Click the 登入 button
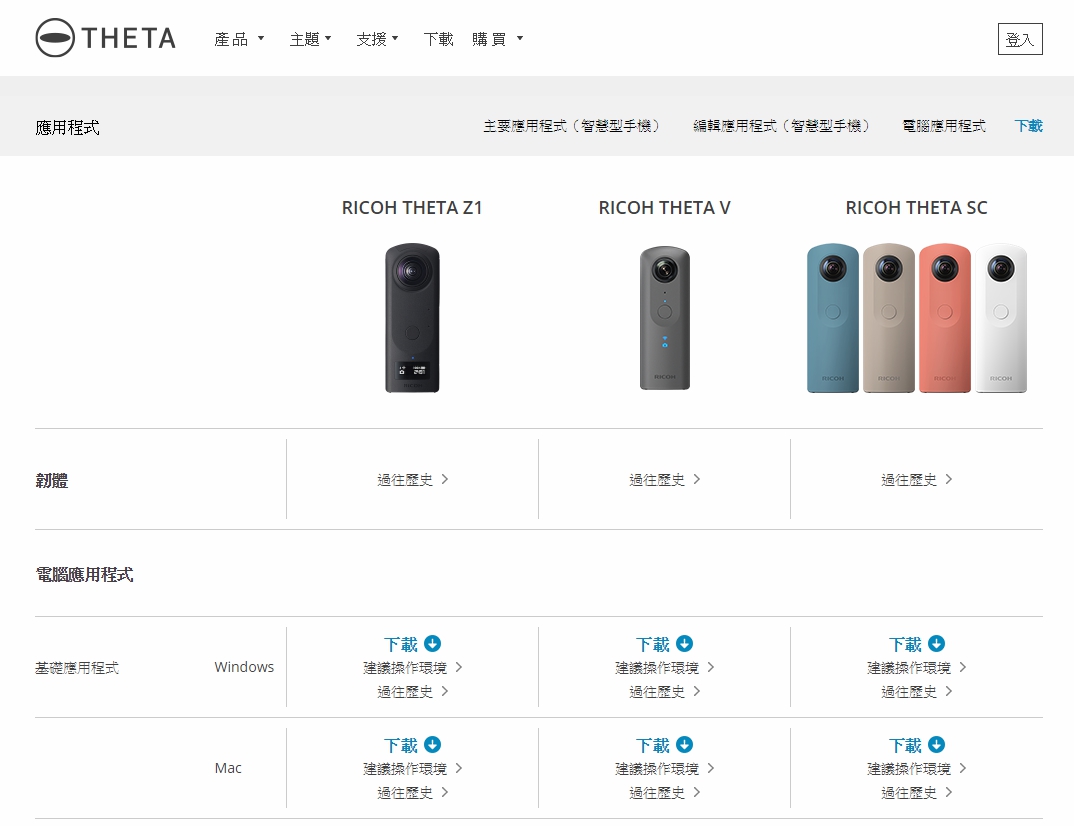 coord(1020,39)
